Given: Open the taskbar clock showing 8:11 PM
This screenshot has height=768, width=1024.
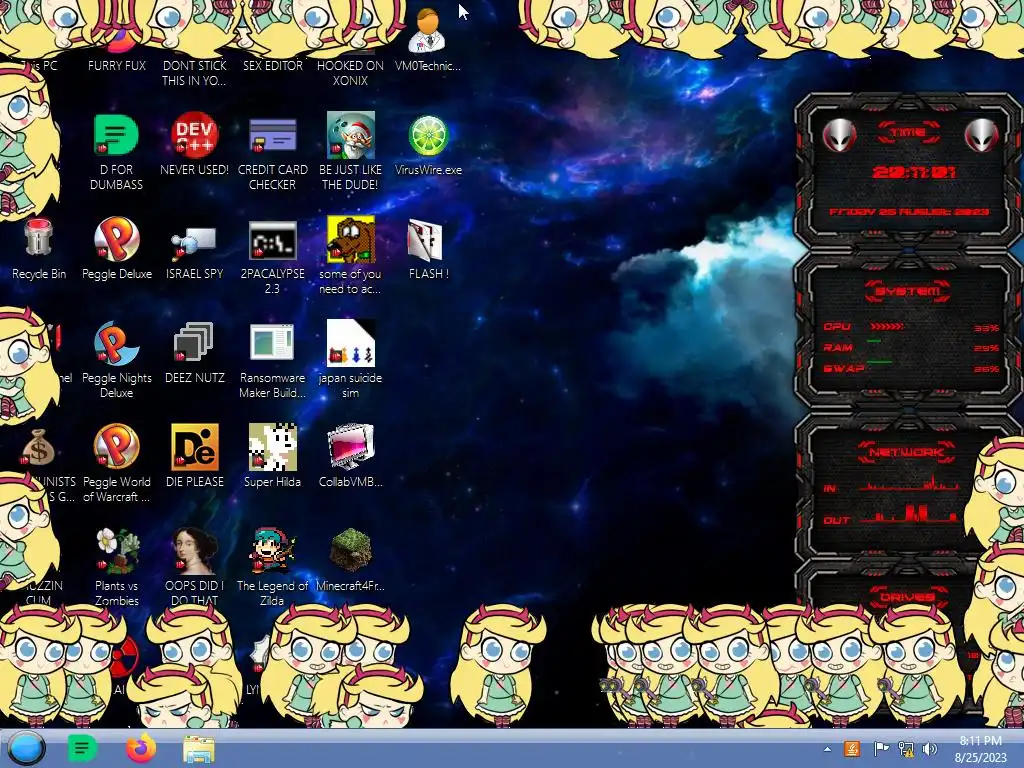Looking at the screenshot, I should pyautogui.click(x=980, y=749).
